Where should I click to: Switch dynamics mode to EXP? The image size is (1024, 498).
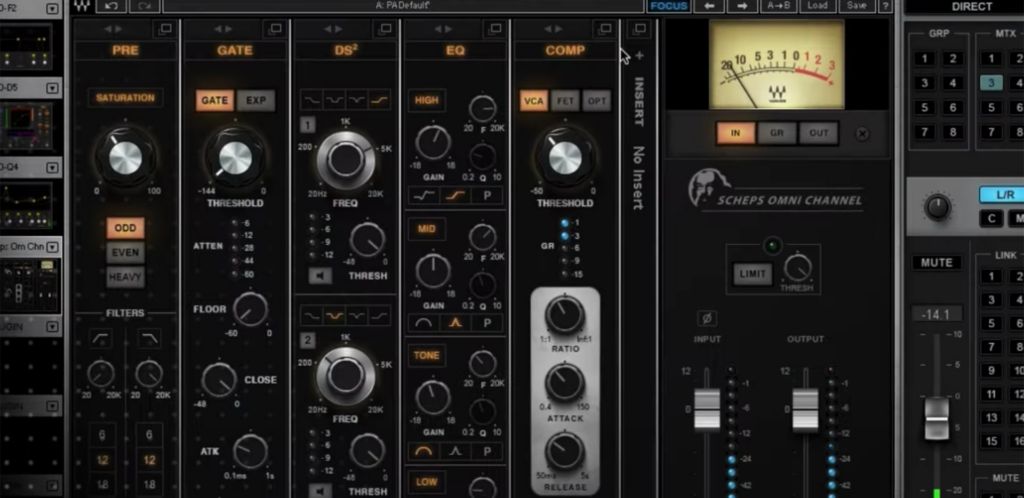tap(256, 101)
